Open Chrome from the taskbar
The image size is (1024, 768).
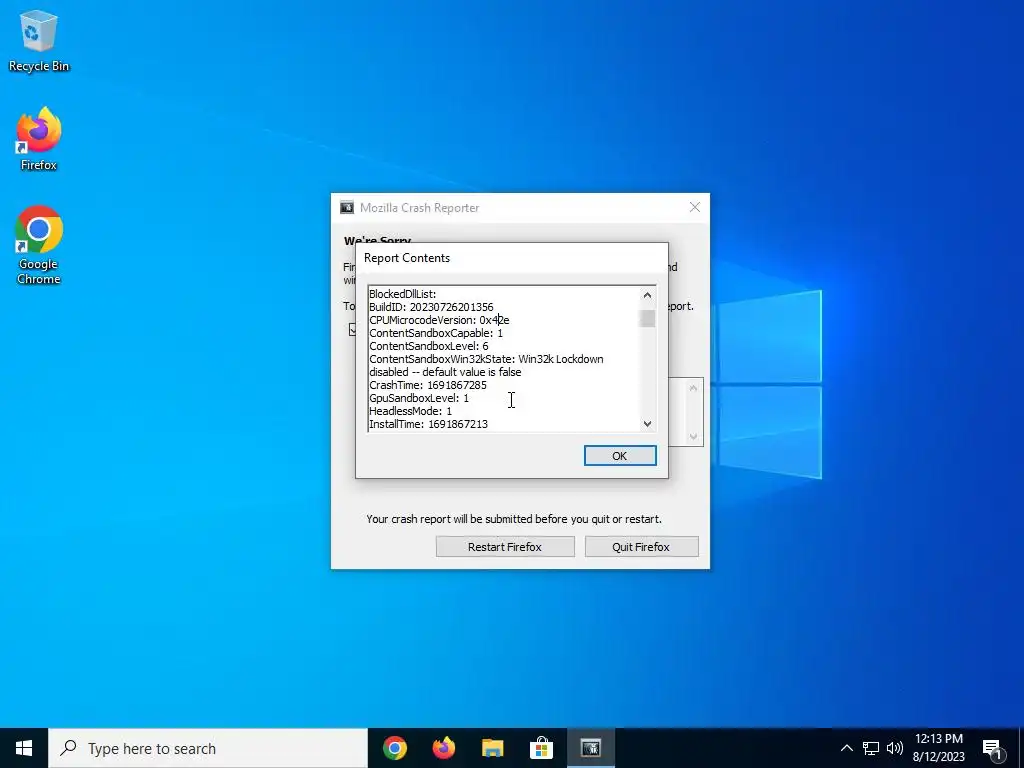pos(395,748)
